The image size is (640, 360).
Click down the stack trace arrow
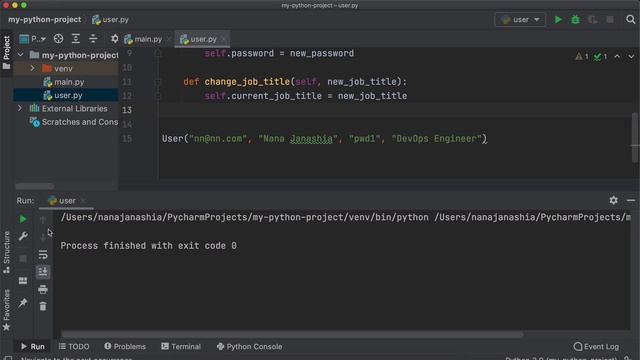(43, 237)
